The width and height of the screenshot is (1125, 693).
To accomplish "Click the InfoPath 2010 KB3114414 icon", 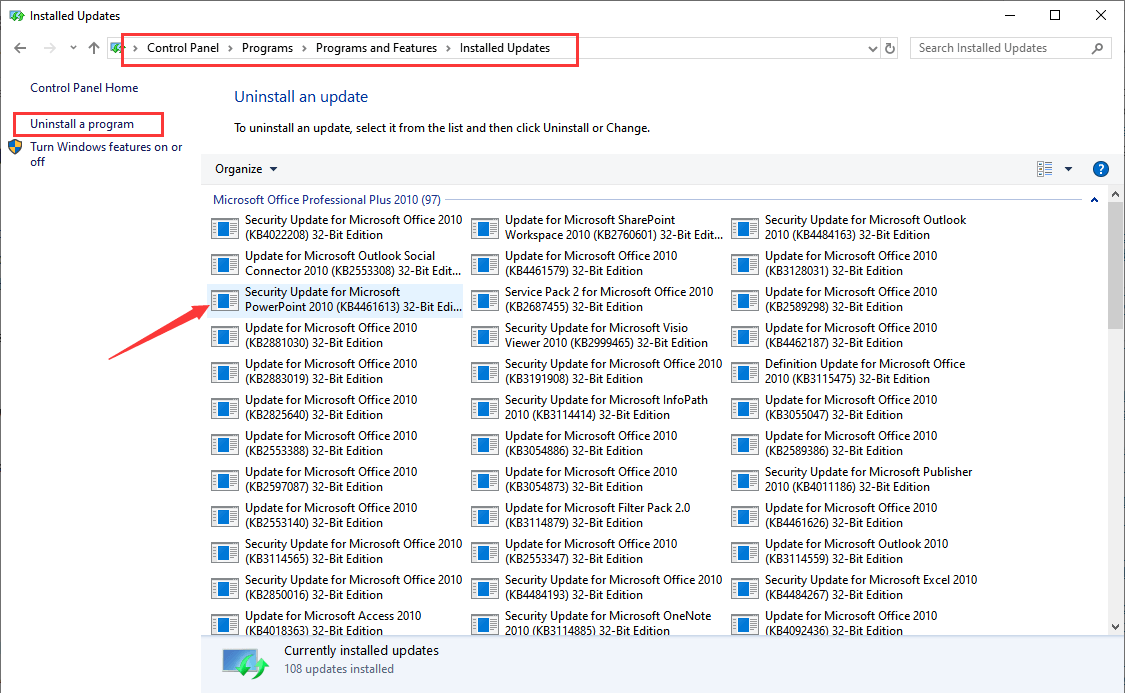I will click(484, 408).
